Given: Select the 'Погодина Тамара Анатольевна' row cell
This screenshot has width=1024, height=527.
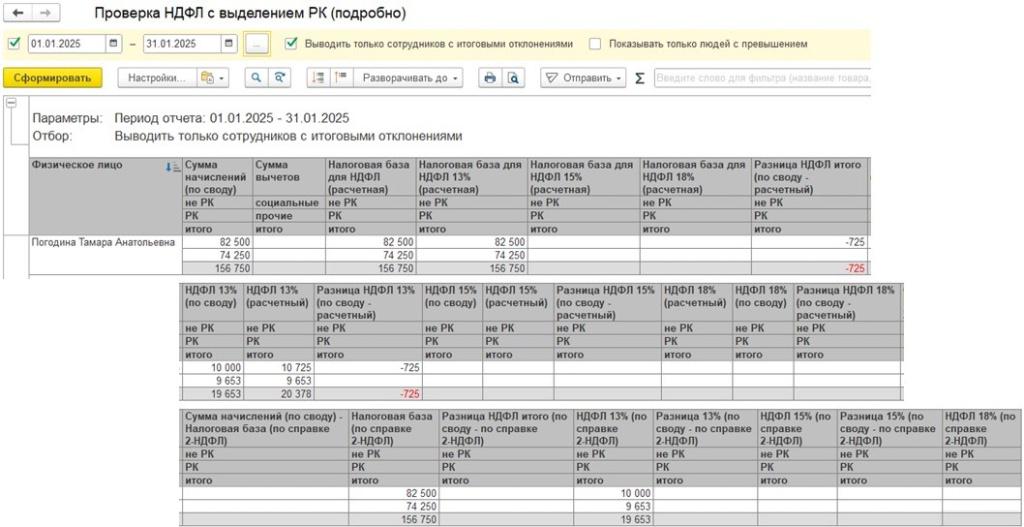Looking at the screenshot, I should coord(103,242).
